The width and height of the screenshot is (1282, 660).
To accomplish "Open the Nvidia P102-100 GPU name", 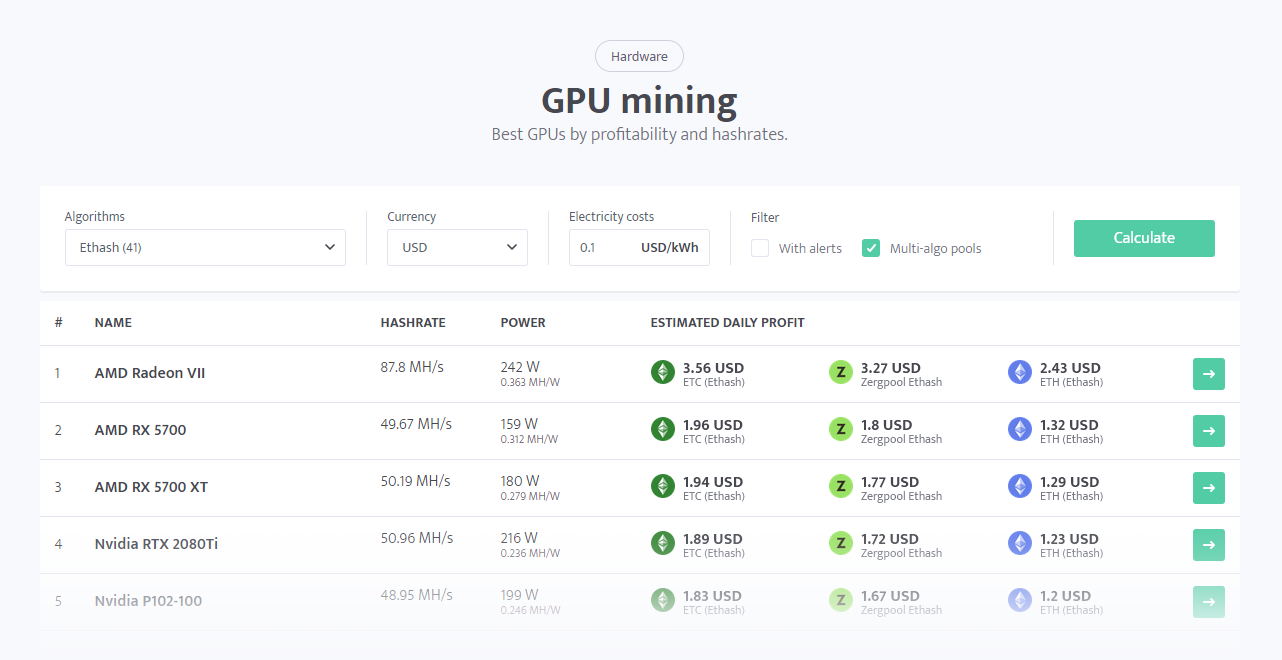I will (148, 601).
